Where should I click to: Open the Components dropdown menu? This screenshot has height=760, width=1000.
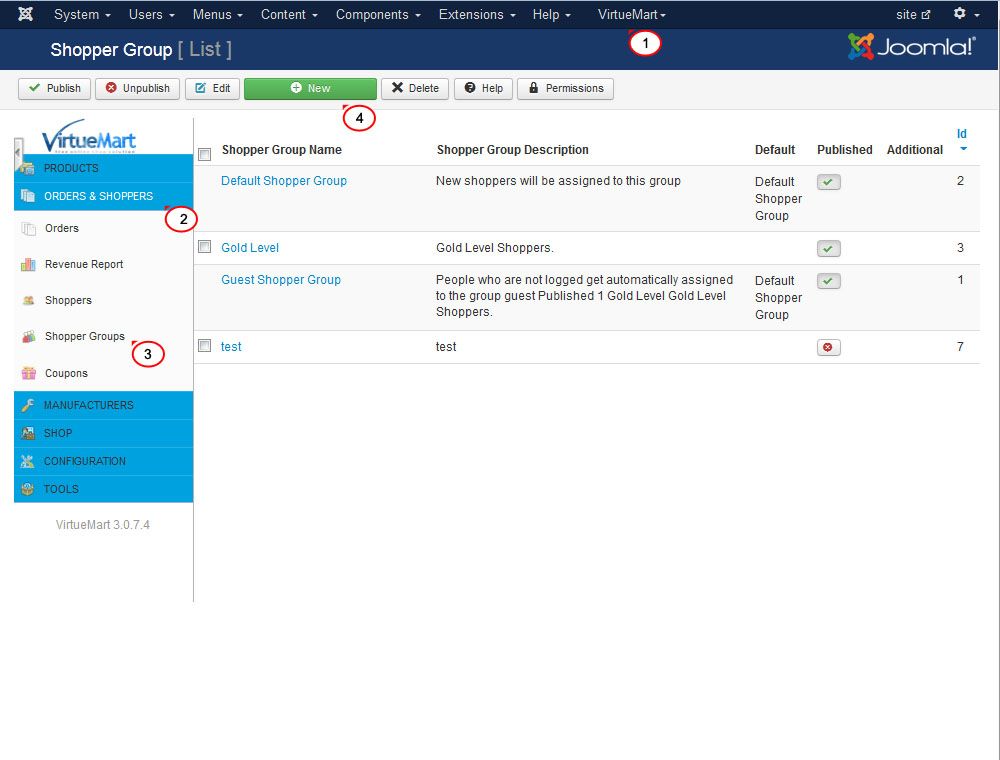pyautogui.click(x=378, y=14)
